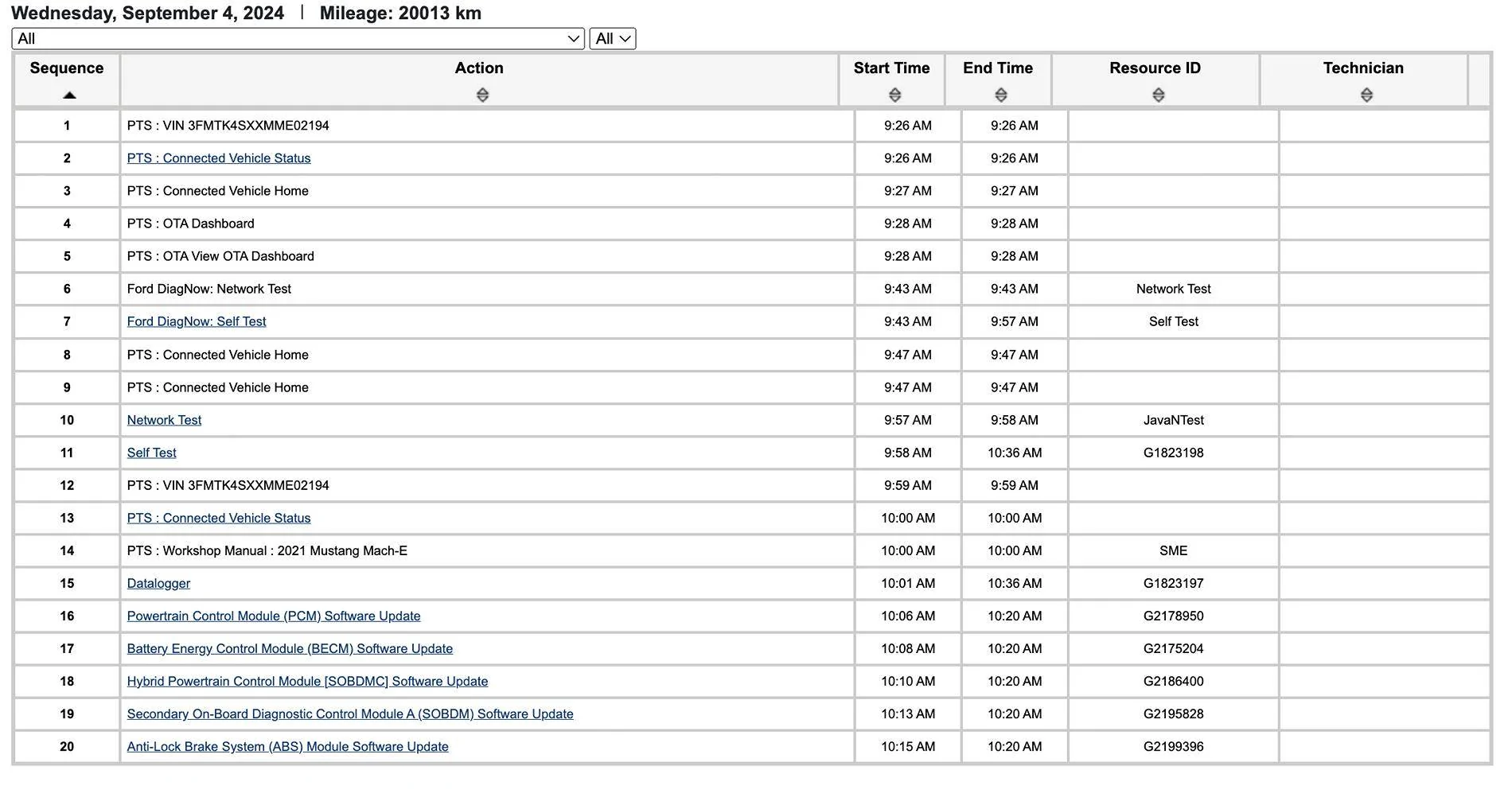The image size is (1512, 797).
Task: Open Secondary On-Board Diagnostic Control Module A link
Action: coord(350,713)
